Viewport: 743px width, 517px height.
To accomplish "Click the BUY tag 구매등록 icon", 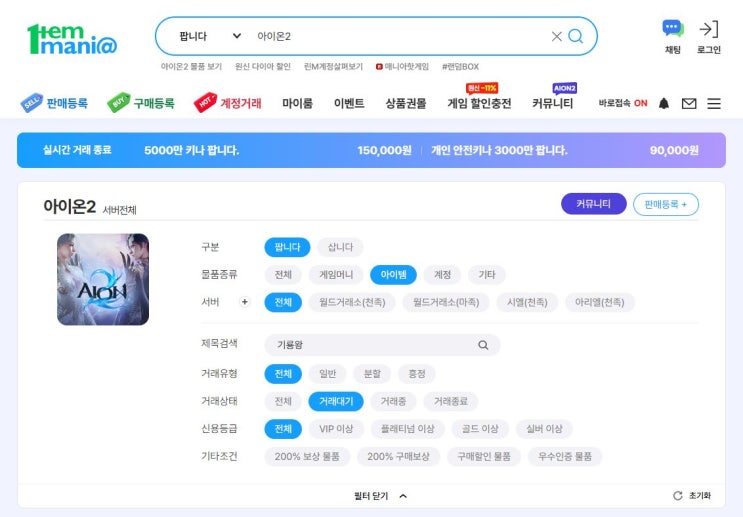I will coord(118,102).
